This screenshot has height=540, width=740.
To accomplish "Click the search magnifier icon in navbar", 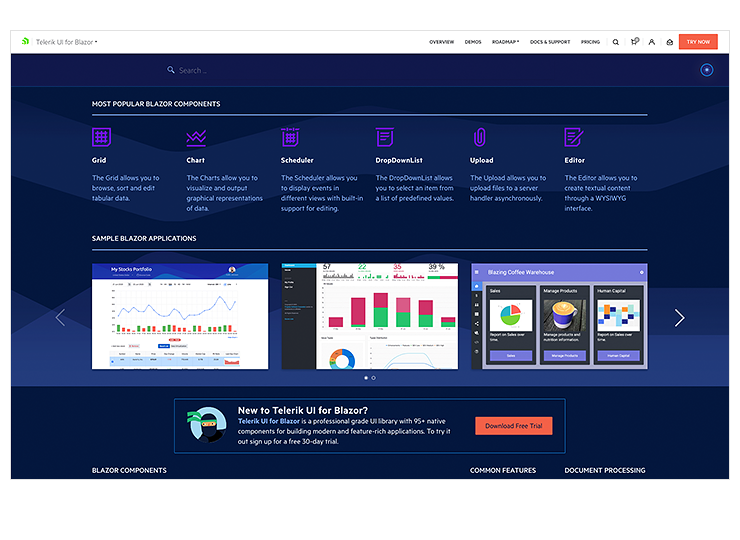I will pos(616,42).
